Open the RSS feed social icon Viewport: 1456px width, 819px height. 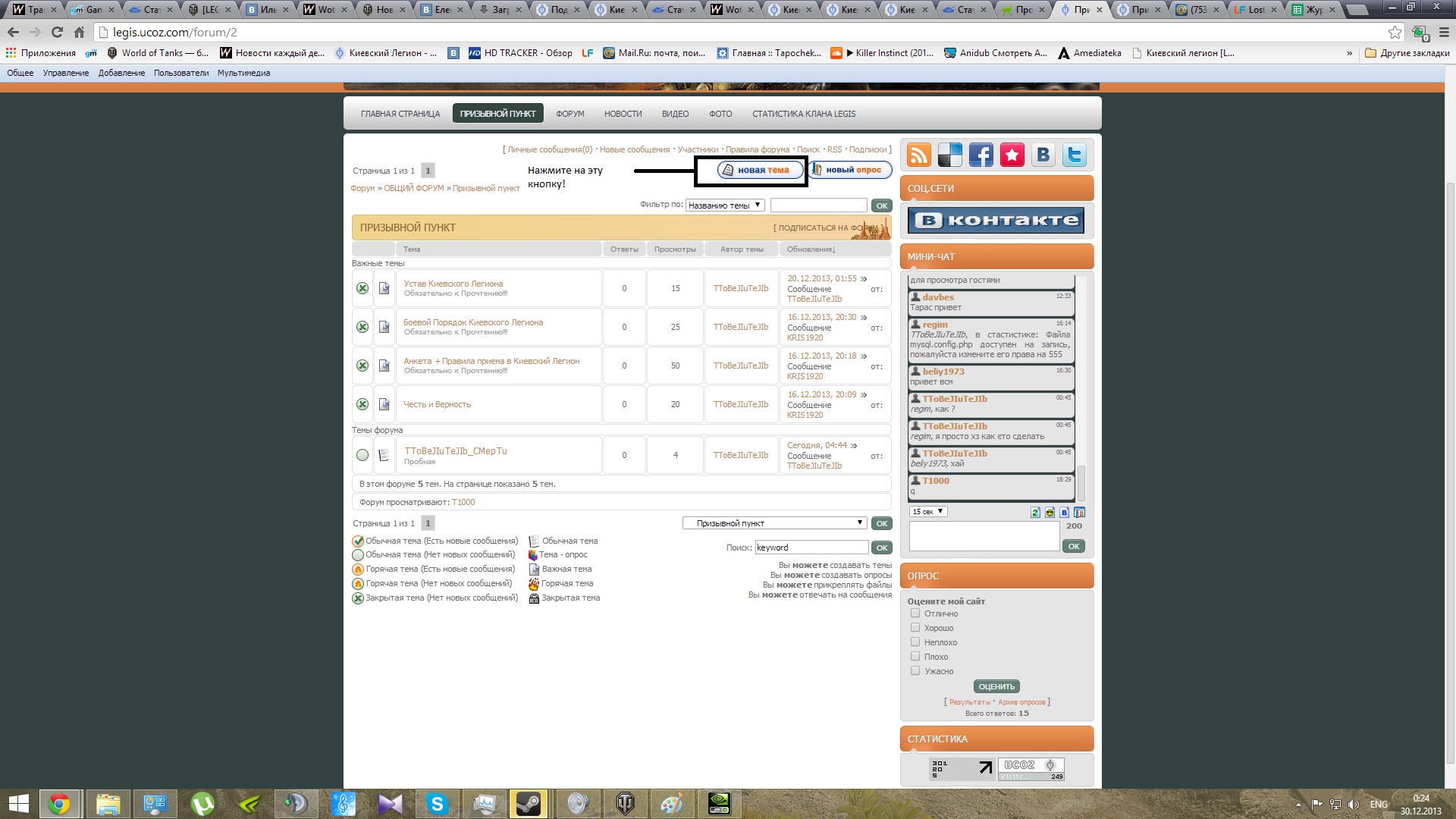point(918,155)
